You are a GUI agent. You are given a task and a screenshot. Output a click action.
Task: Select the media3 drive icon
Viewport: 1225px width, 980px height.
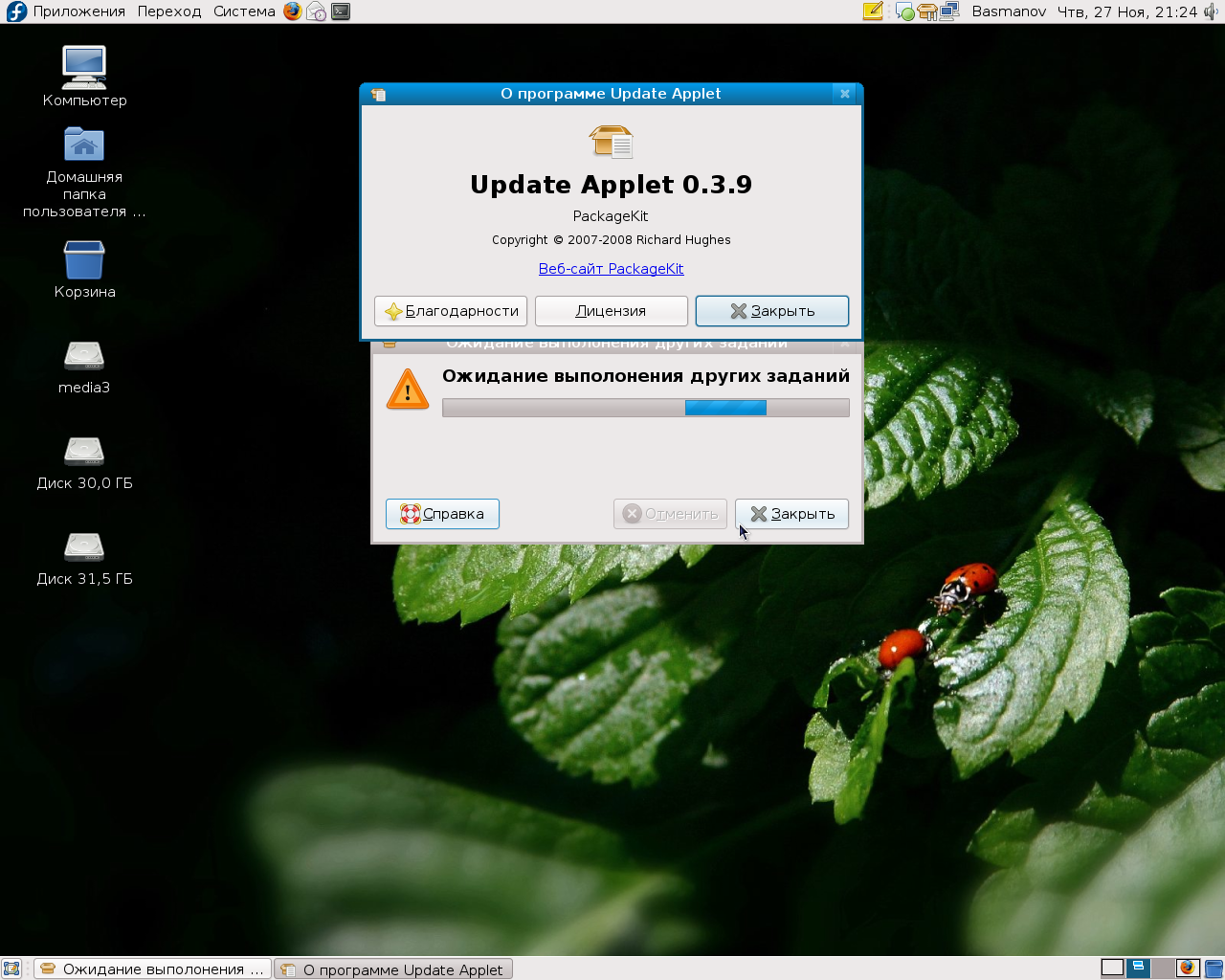point(84,356)
